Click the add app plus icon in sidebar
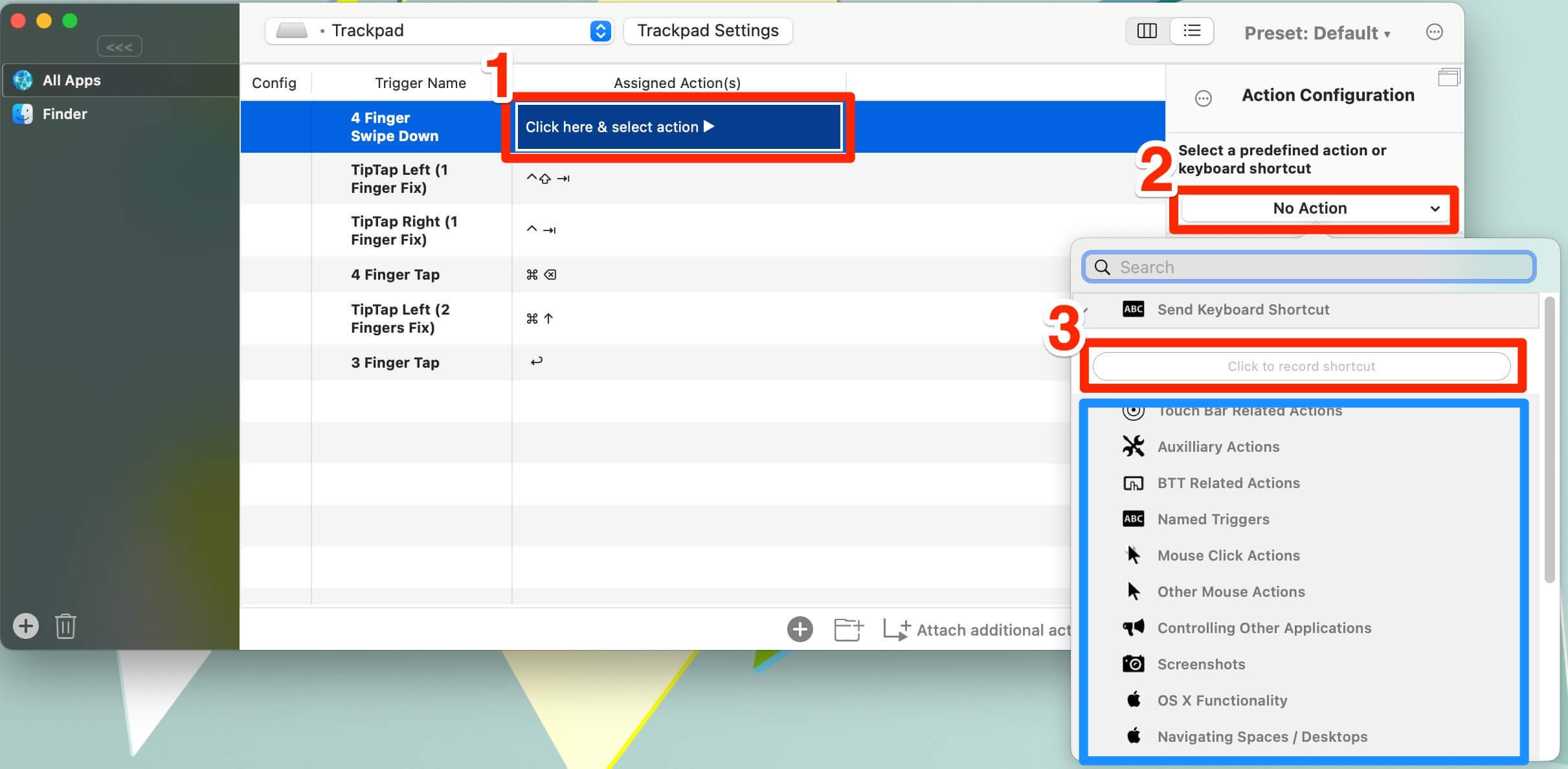 tap(26, 626)
